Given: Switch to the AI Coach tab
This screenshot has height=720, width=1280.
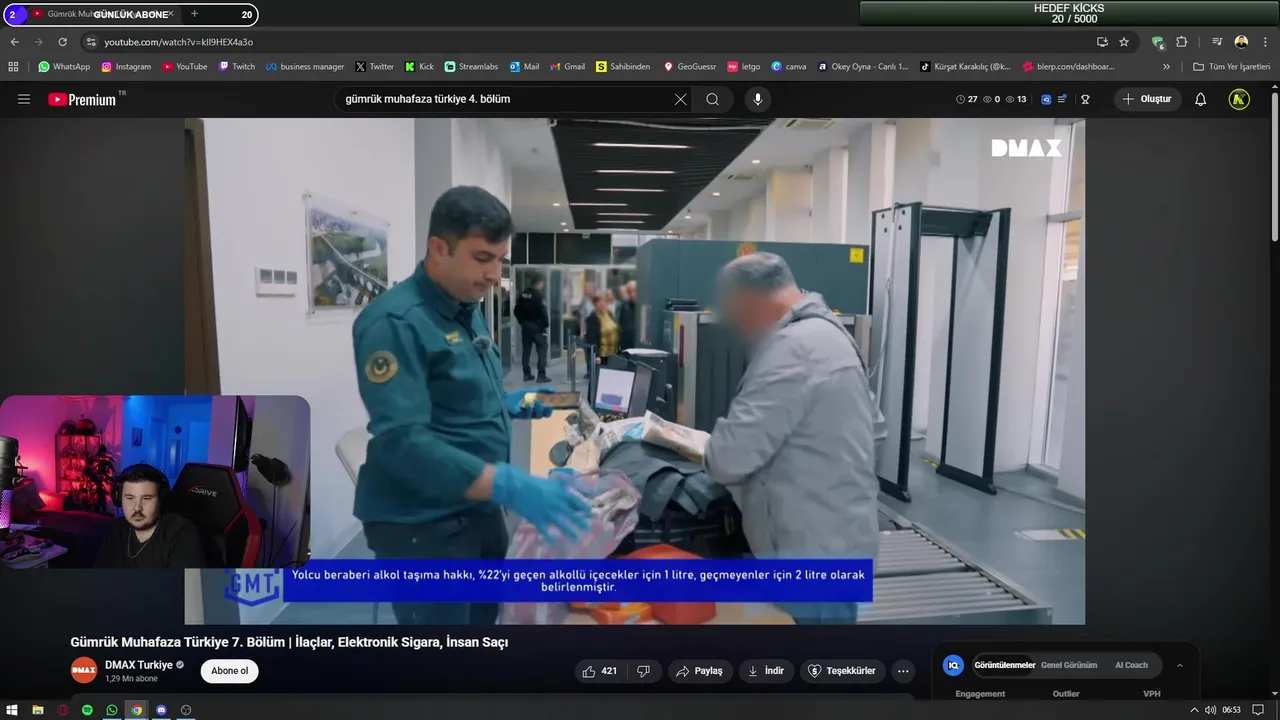Looking at the screenshot, I should [x=1131, y=665].
